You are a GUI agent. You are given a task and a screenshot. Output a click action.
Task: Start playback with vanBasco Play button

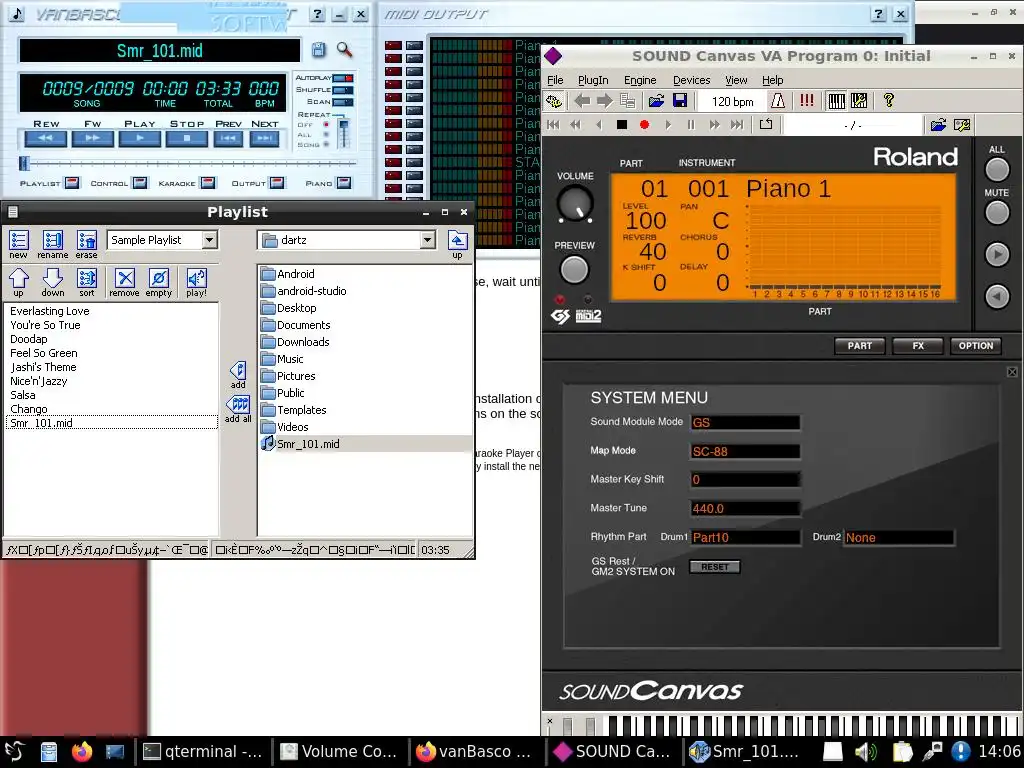[140, 138]
